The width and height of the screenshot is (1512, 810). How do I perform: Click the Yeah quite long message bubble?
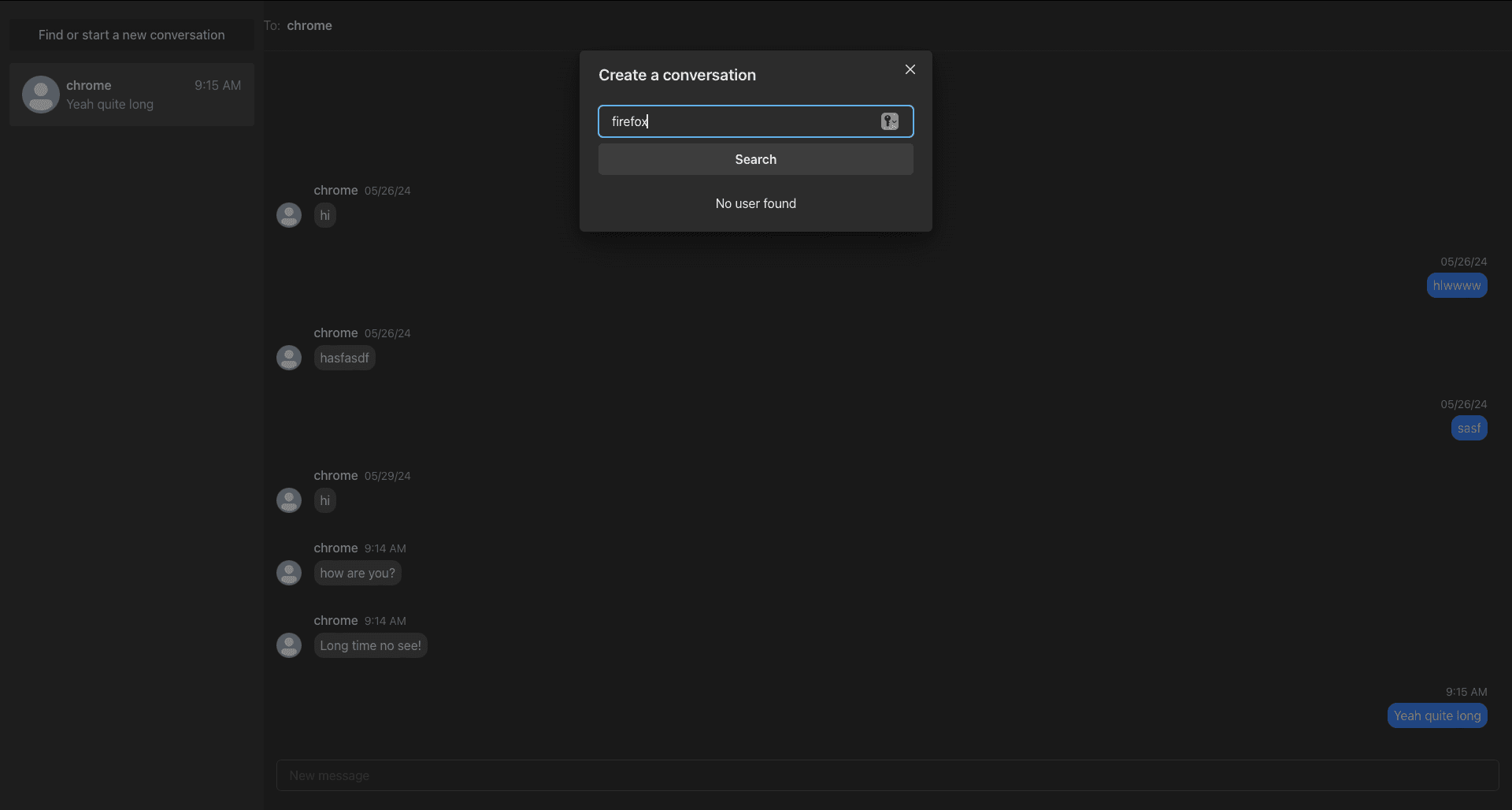[x=1437, y=715]
